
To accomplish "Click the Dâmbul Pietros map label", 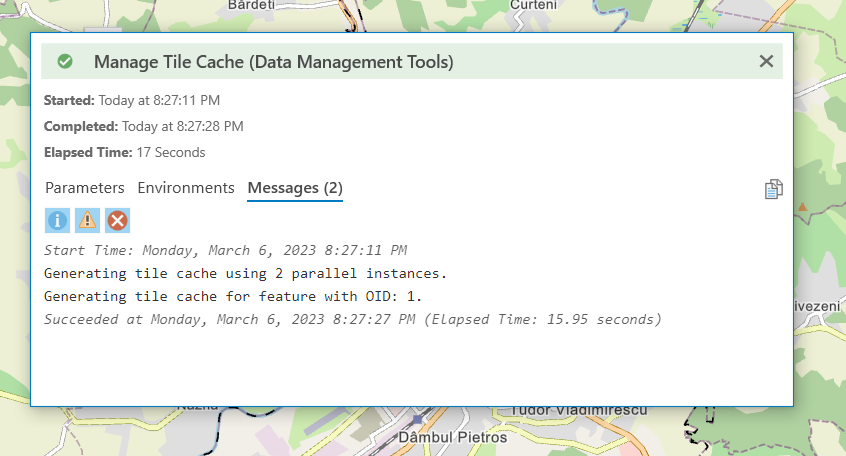I will click(x=453, y=438).
